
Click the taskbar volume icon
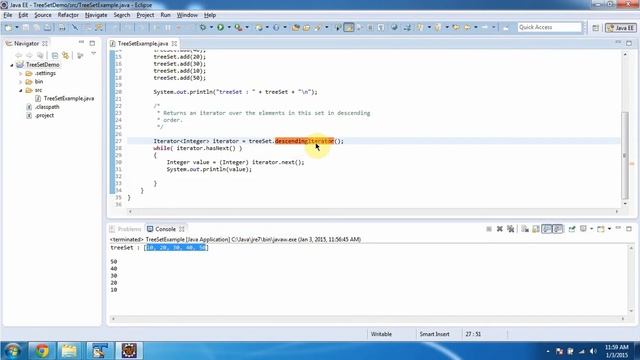click(593, 351)
